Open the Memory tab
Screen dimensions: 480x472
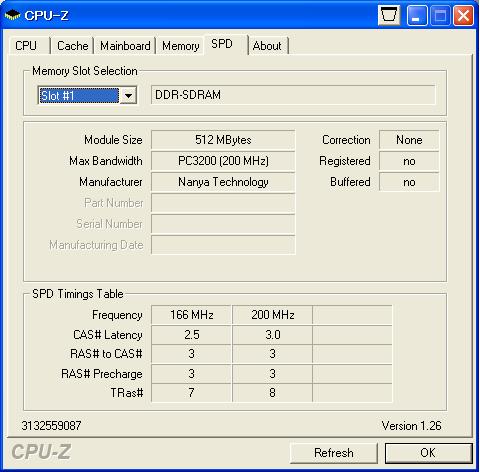pyautogui.click(x=181, y=46)
